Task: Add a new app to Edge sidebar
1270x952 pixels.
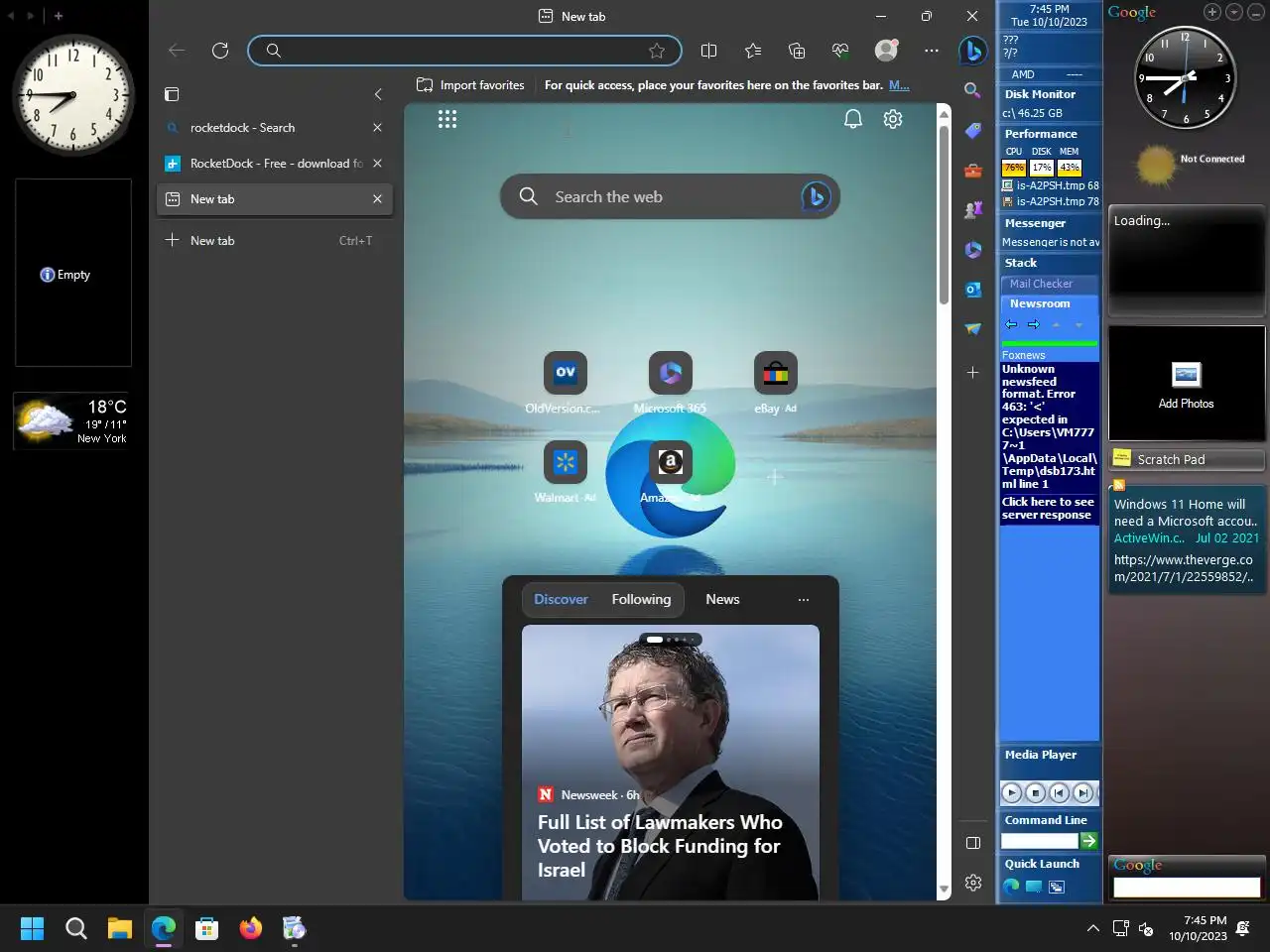Action: click(972, 372)
